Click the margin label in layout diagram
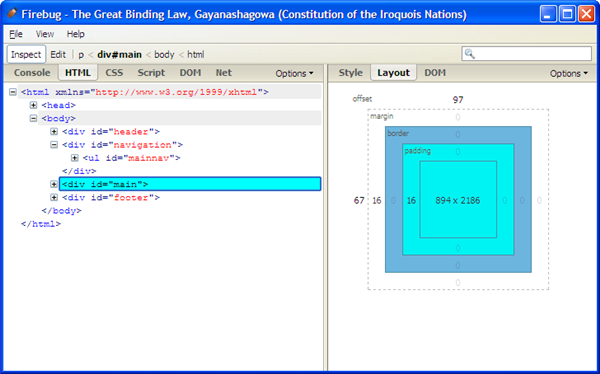This screenshot has height=374, width=600. point(382,116)
